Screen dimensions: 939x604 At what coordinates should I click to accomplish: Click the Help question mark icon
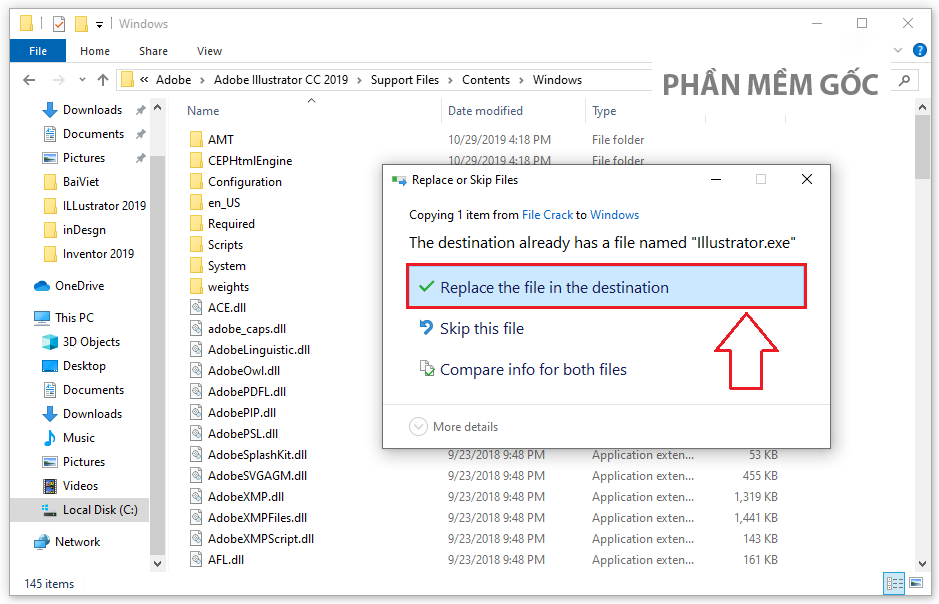[921, 51]
